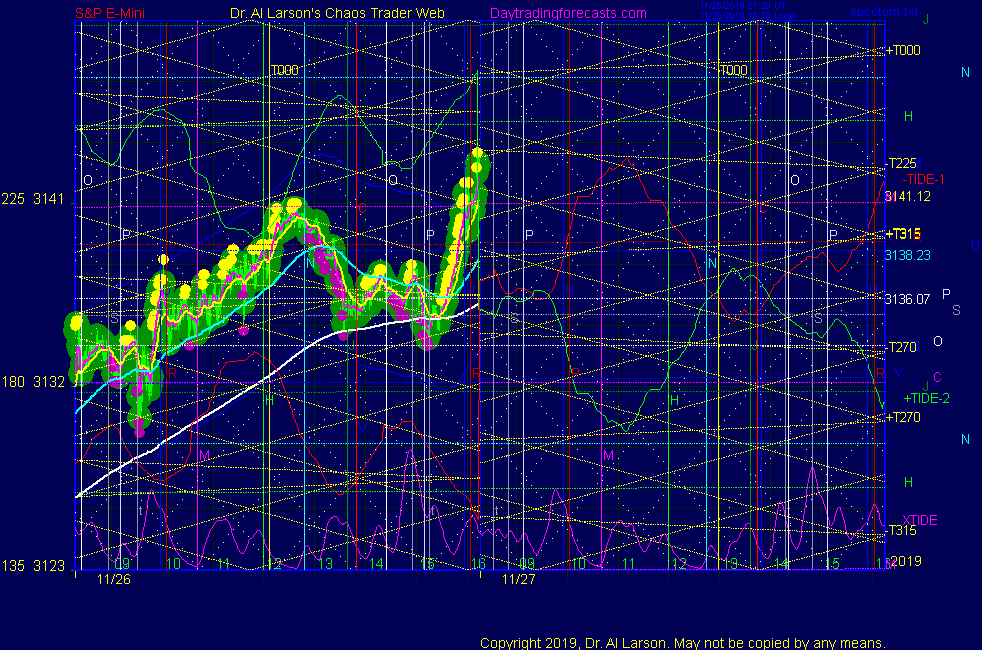Click the '+T315' level label

(903, 234)
